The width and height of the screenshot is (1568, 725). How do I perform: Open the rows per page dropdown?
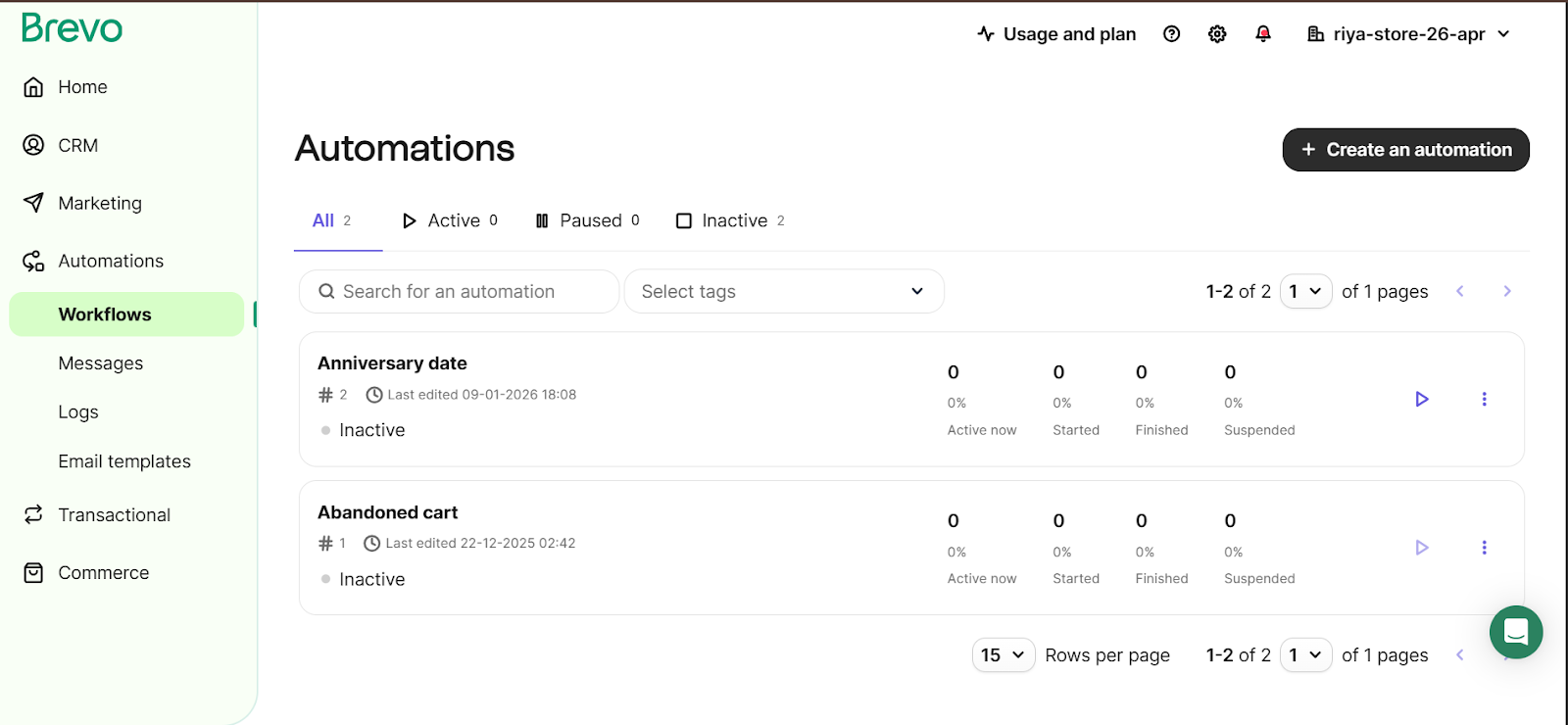[x=1004, y=655]
